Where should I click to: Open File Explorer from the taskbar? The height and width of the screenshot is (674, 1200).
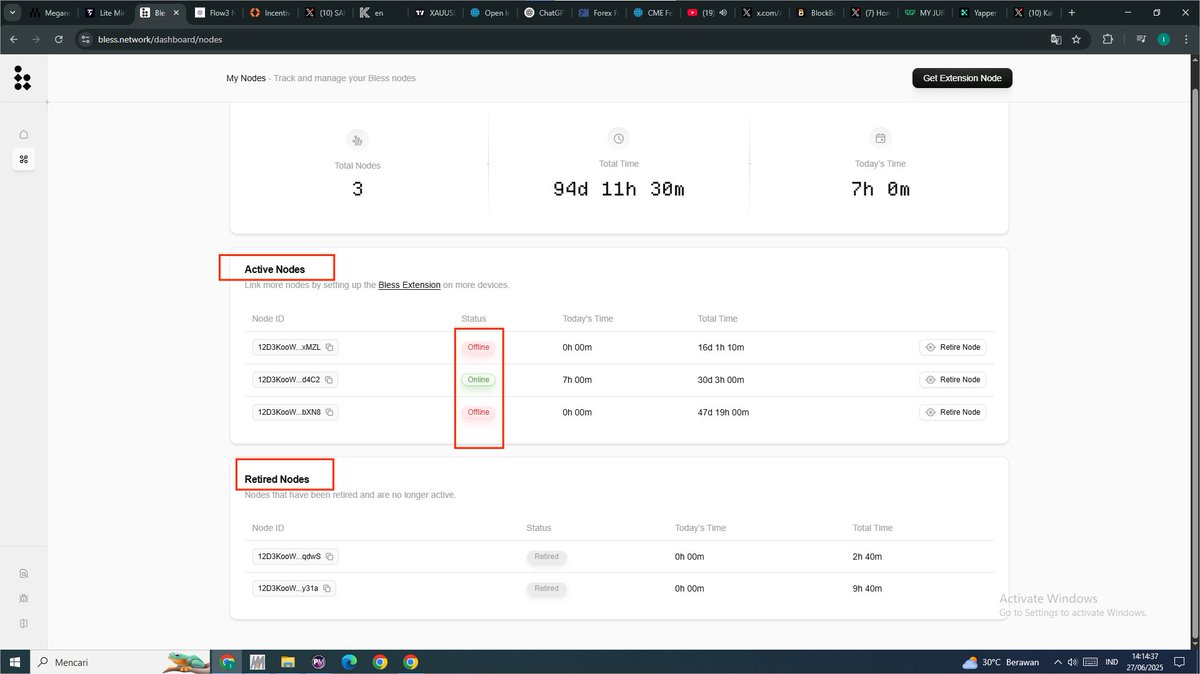288,662
